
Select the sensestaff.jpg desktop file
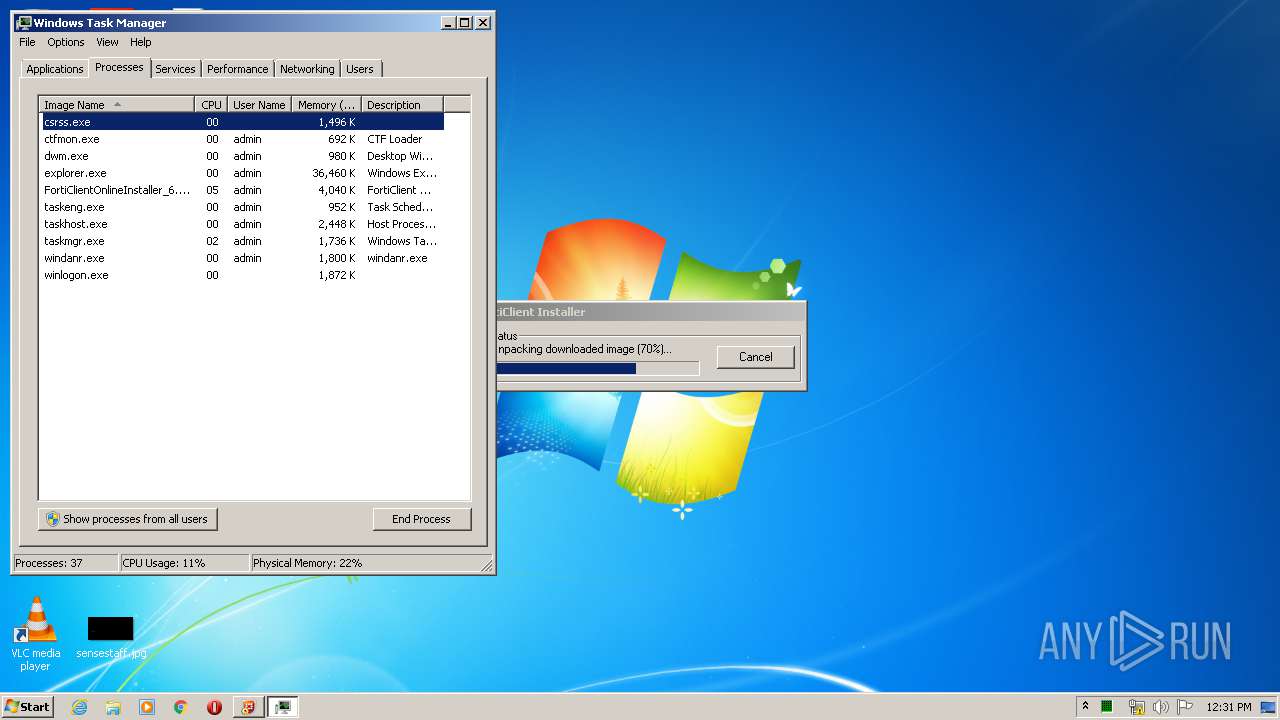[111, 638]
